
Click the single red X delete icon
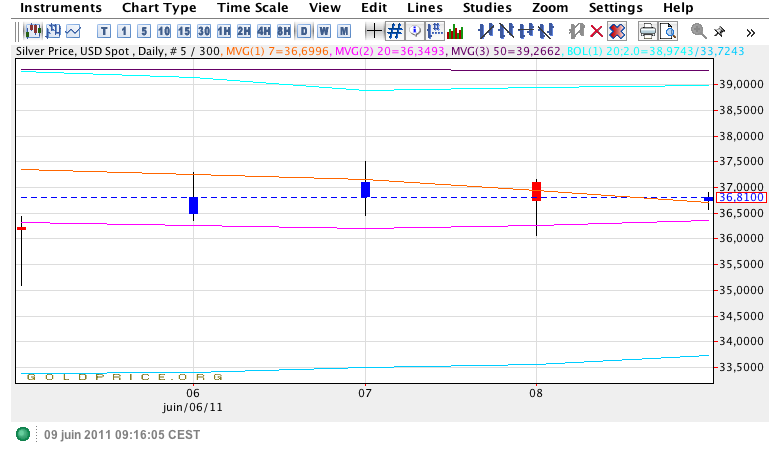click(597, 31)
